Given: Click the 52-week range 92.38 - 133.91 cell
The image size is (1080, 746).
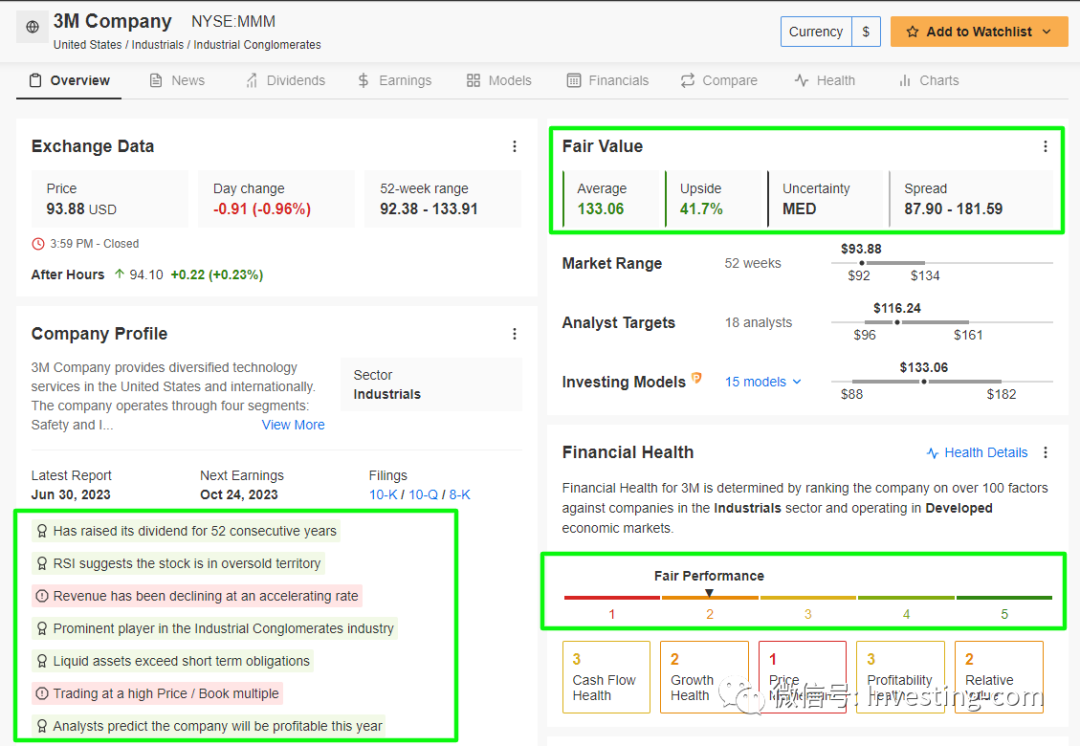Looking at the screenshot, I should [x=443, y=199].
